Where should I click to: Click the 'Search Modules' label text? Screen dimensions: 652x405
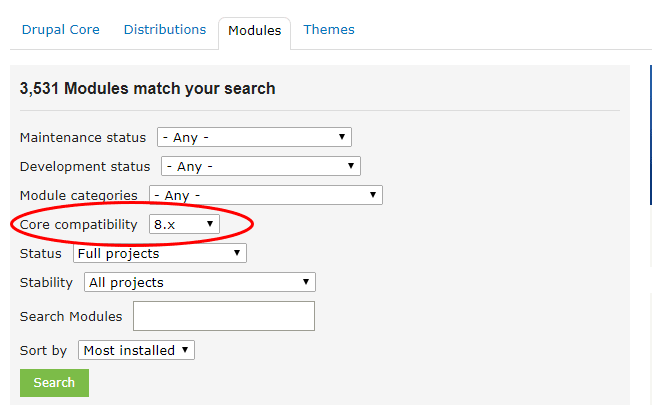click(x=71, y=317)
